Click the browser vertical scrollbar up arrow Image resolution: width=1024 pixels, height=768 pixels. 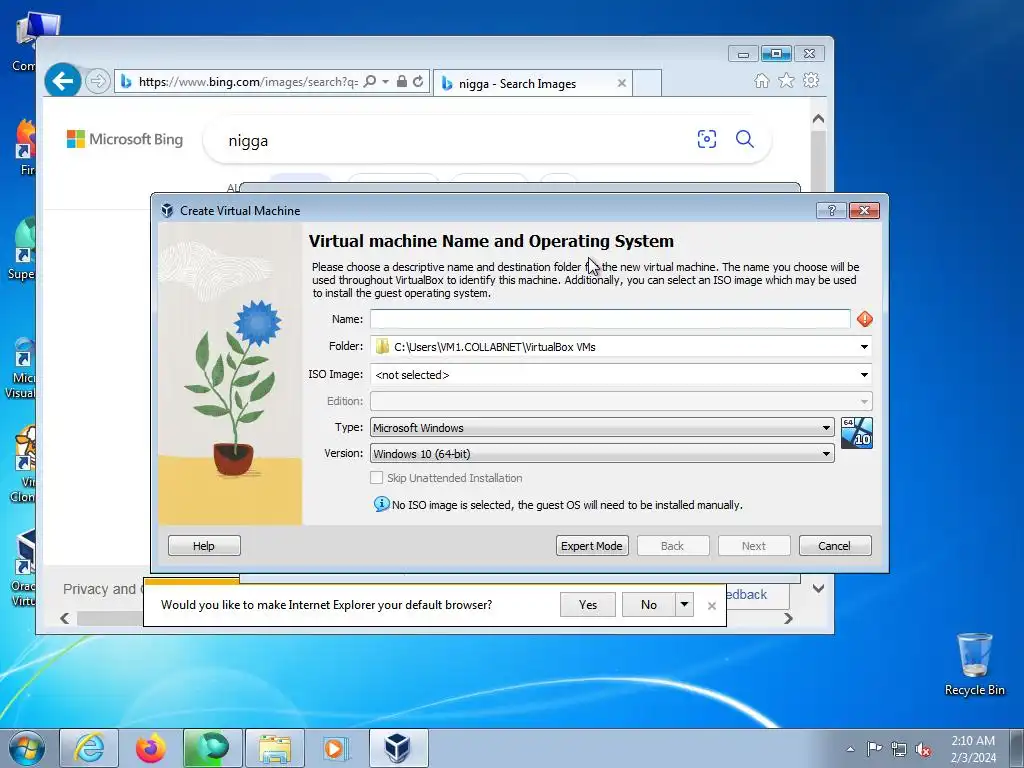pos(818,120)
